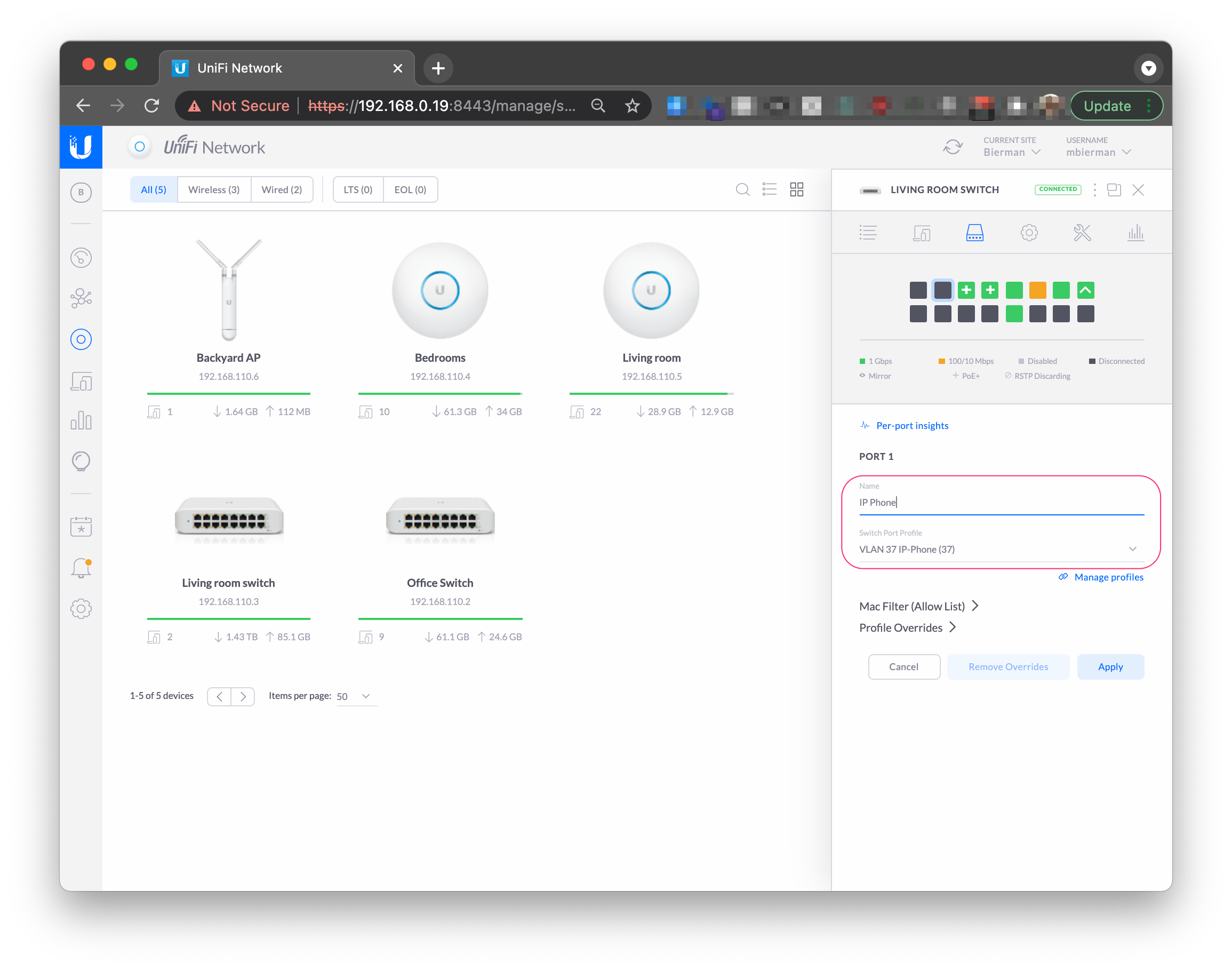
Task: Open the switch Ports panel icon
Action: coord(974,233)
